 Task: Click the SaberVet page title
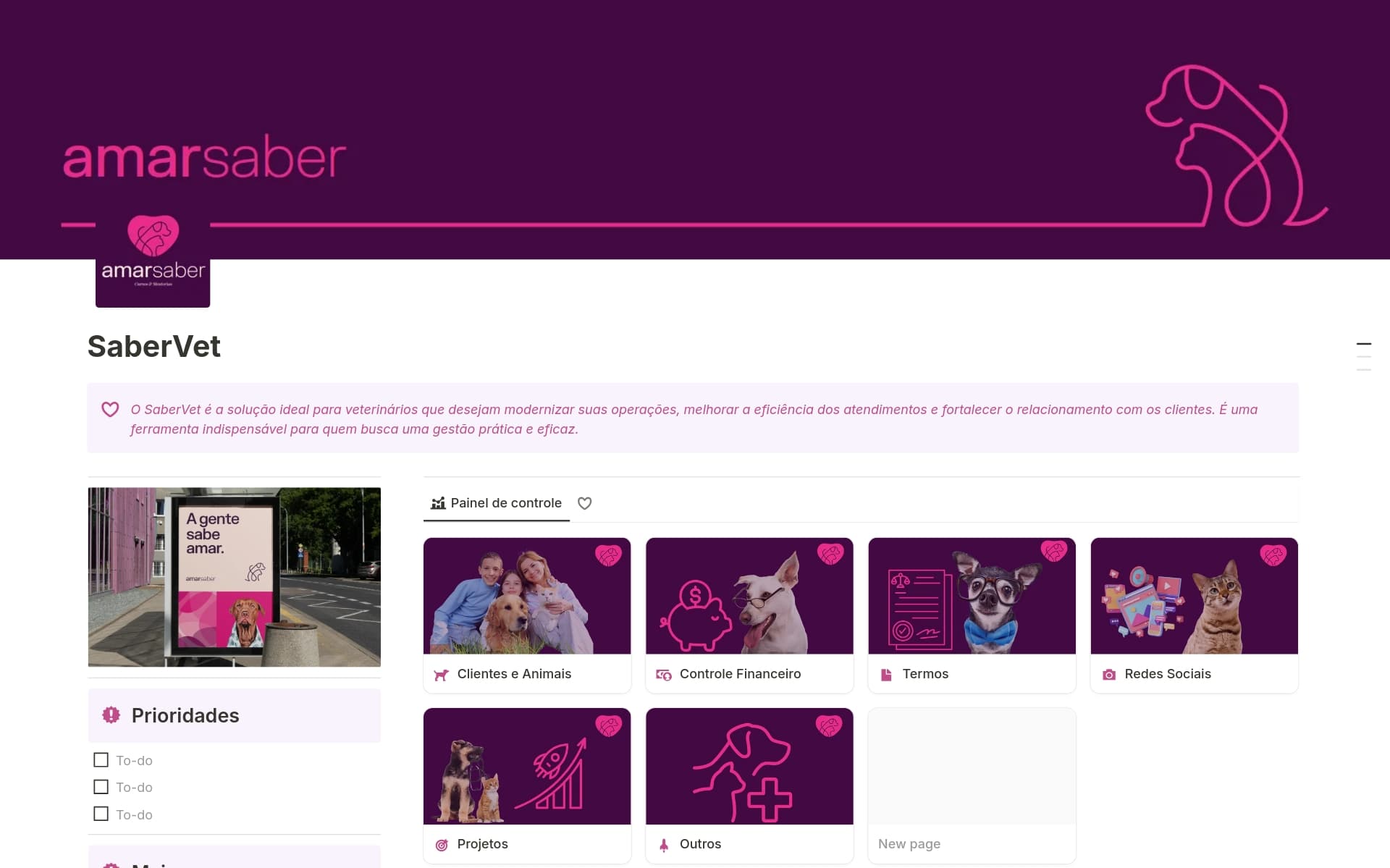click(154, 346)
